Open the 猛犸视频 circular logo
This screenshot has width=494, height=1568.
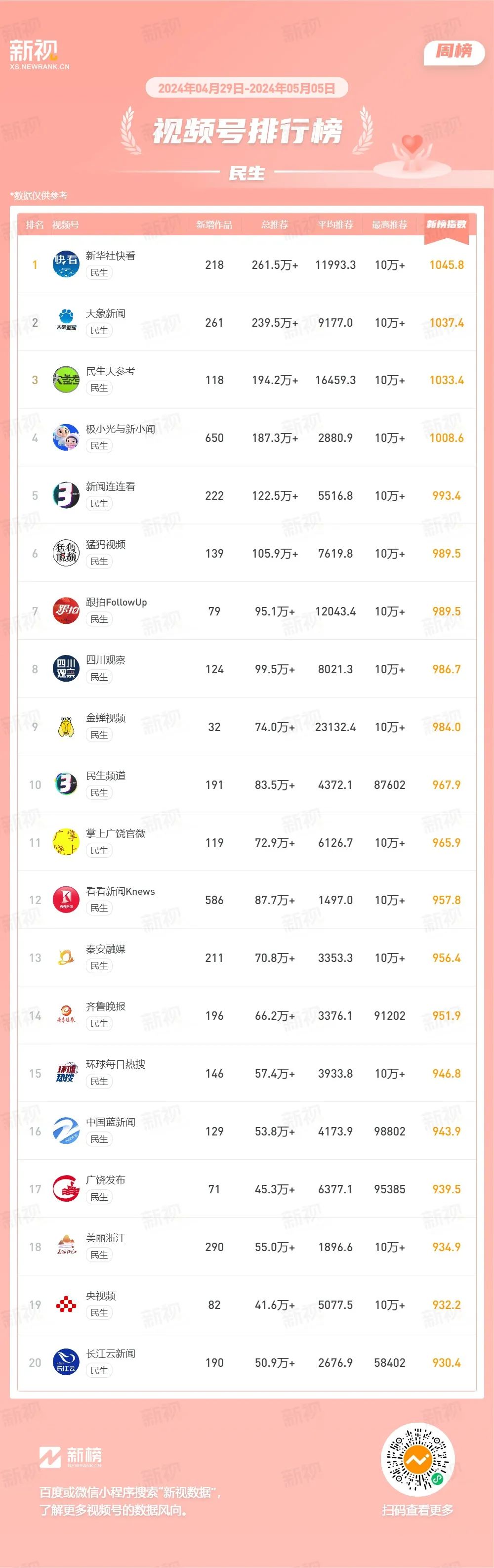(x=66, y=553)
